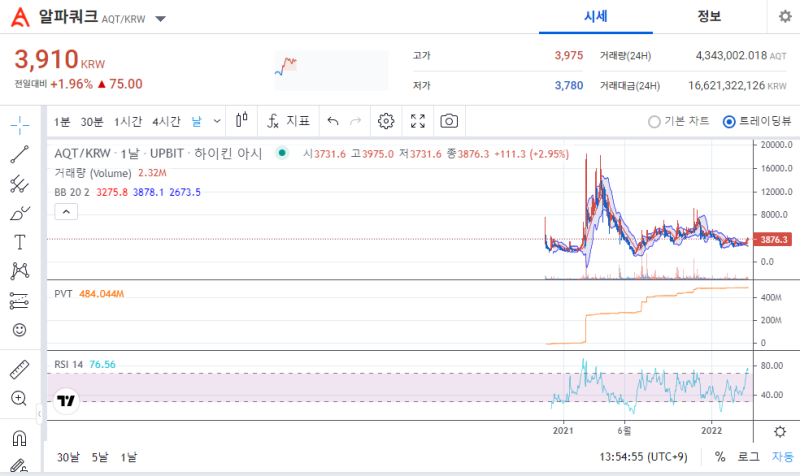This screenshot has height=476, width=800.
Task: Click the RSI 14 indicator label
Action: tap(68, 364)
